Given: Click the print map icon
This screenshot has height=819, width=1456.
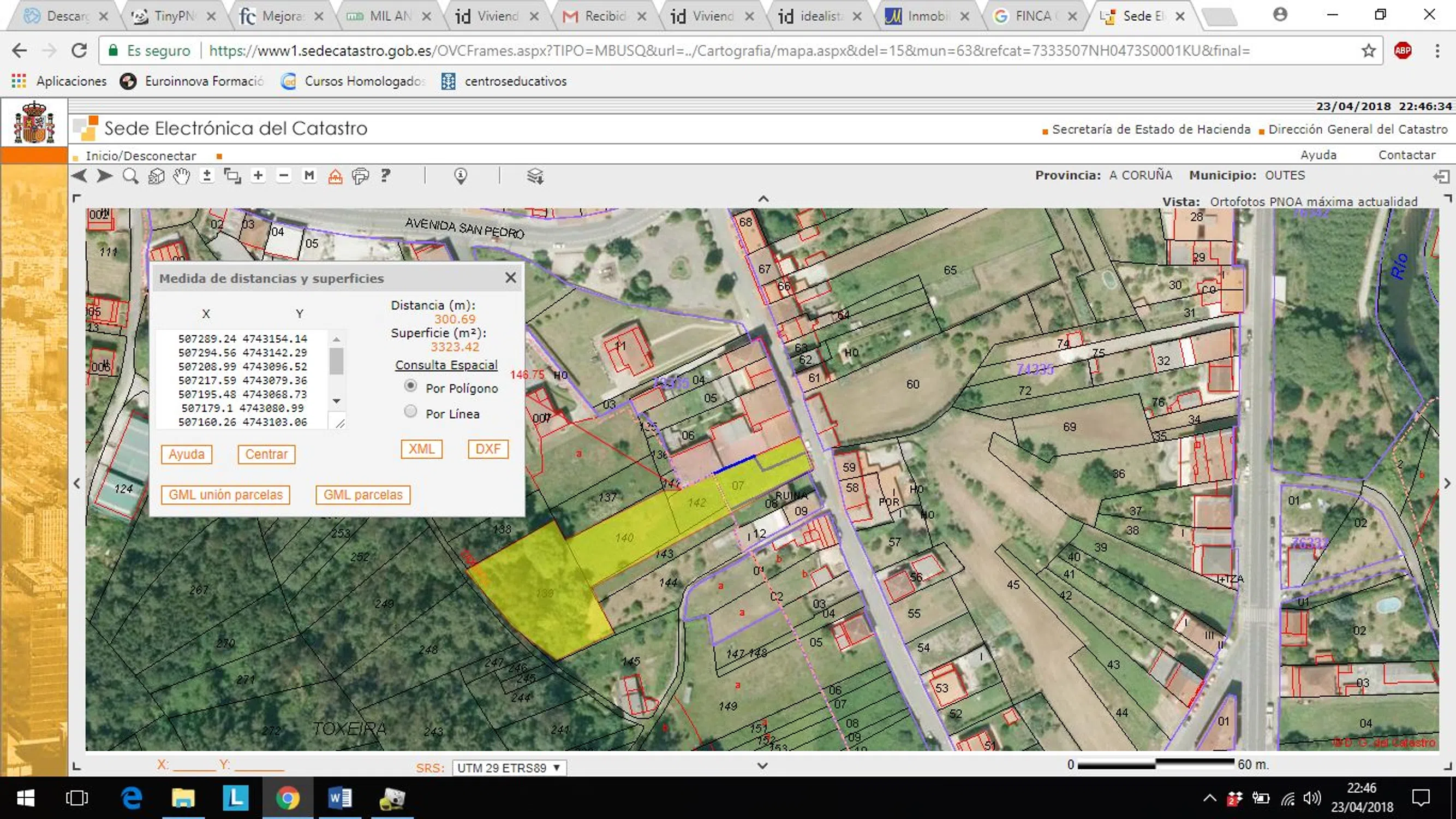Looking at the screenshot, I should click(360, 176).
